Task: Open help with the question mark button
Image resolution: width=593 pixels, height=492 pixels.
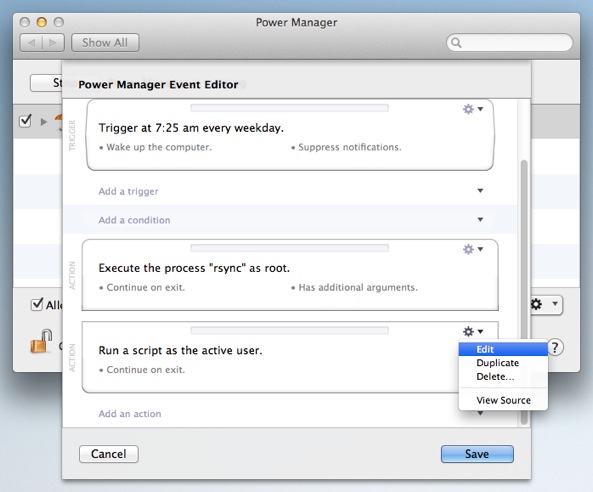Action: pyautogui.click(x=555, y=347)
